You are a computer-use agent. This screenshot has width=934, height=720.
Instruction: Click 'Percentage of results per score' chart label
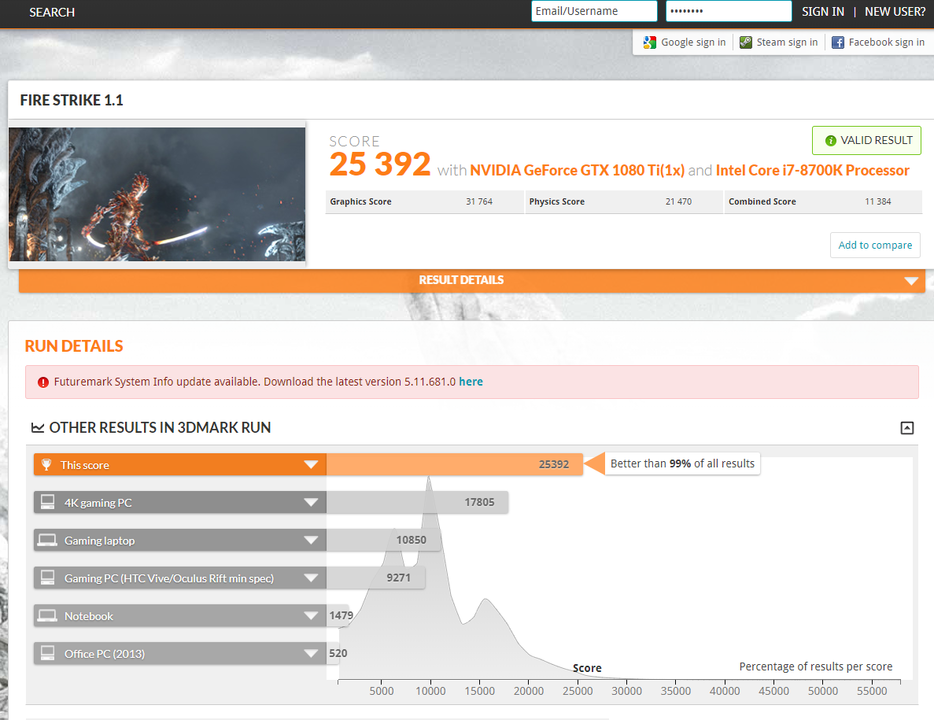pos(815,667)
